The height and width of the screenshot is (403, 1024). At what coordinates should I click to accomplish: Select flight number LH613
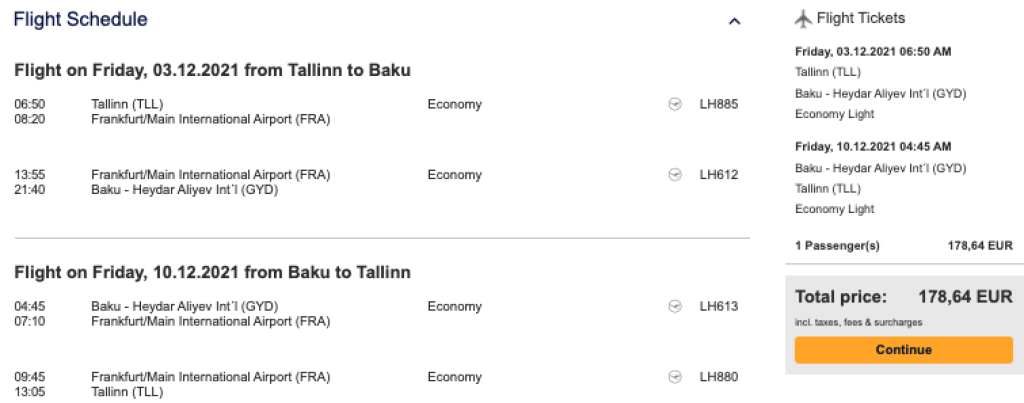[x=719, y=306]
